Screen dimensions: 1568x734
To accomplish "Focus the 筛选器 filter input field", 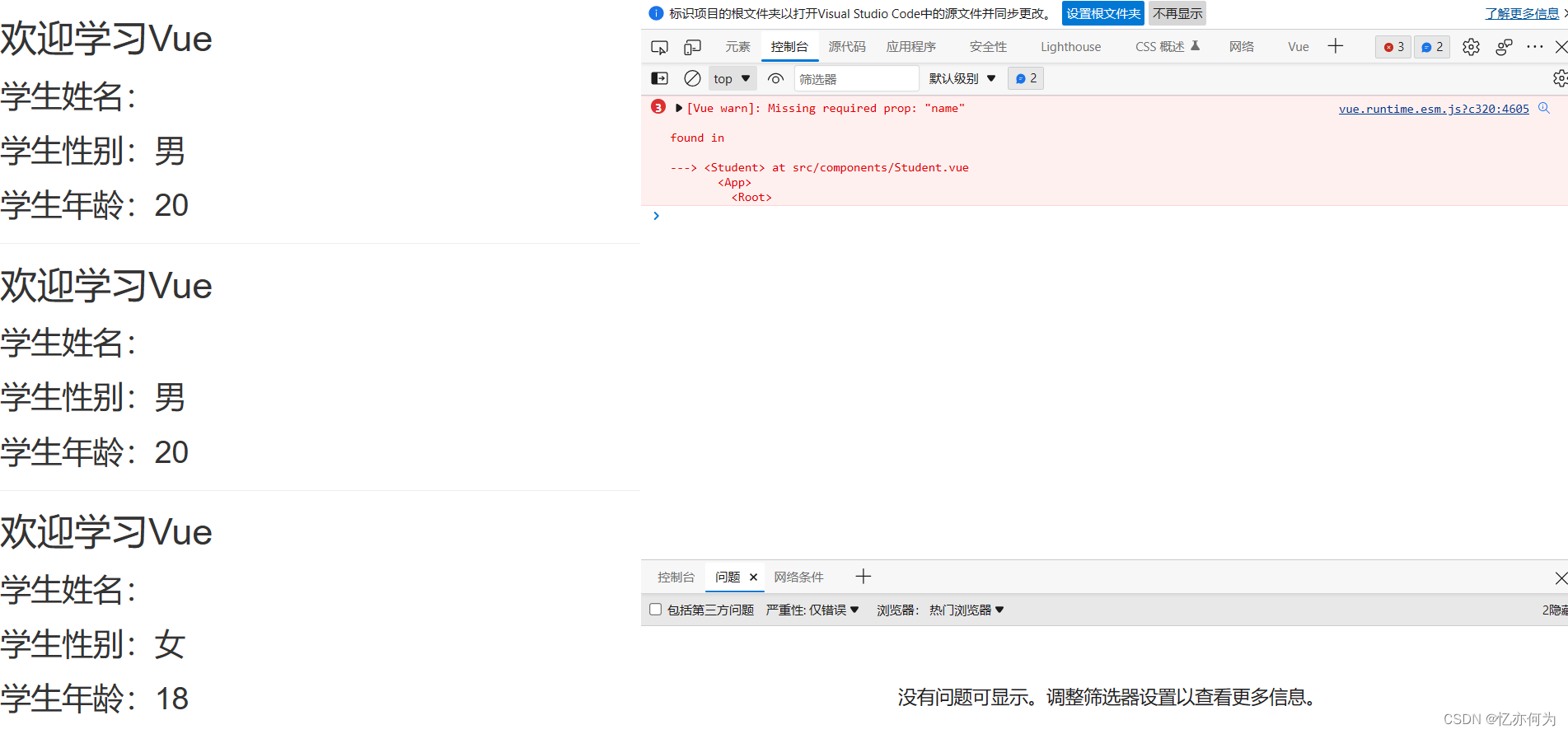I will click(856, 78).
